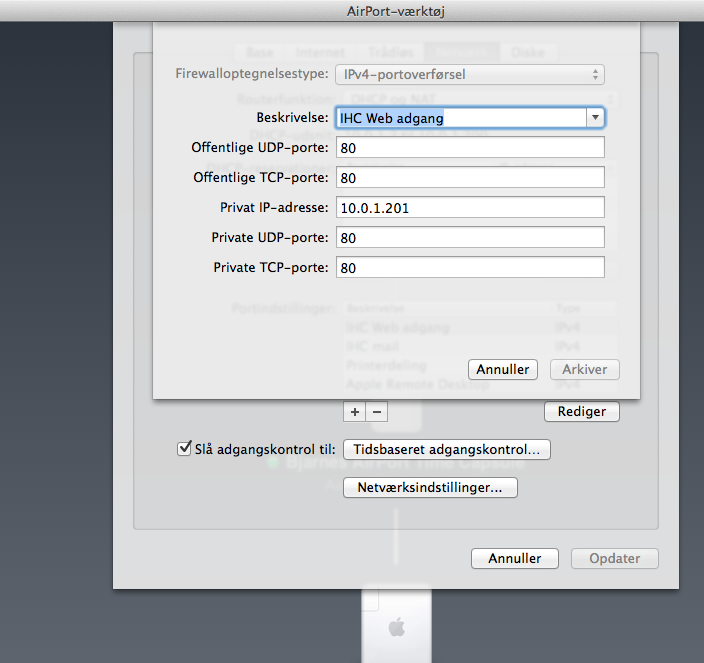Cancel the port mapping sheet with Annuller
The image size is (704, 663).
click(x=502, y=369)
